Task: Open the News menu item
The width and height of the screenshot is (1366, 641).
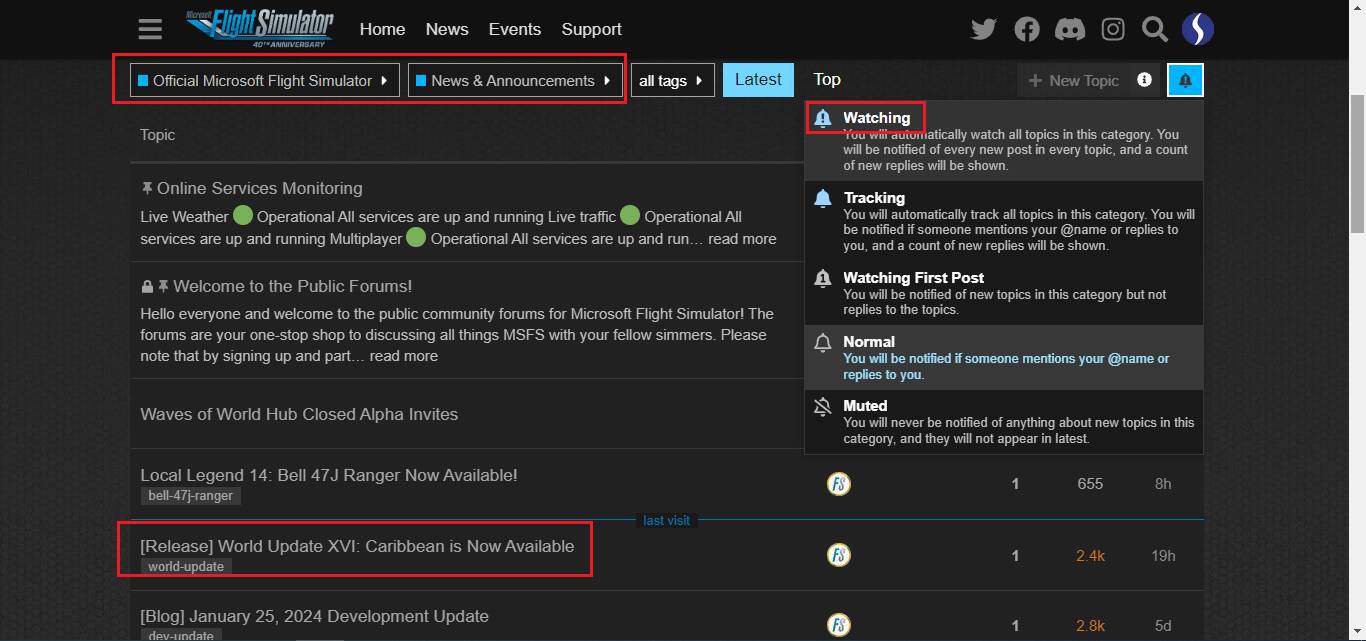Action: 447,29
